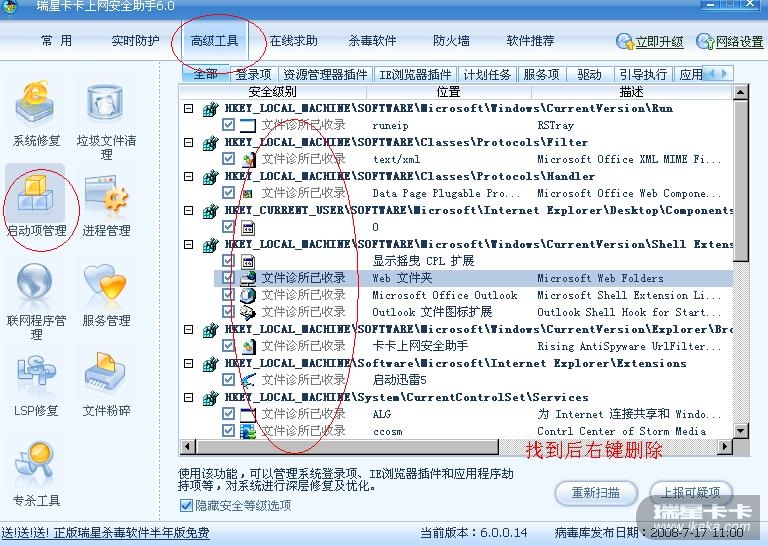The image size is (768, 546).
Task: Uncheck the text/xml entry checkbox
Action: [228, 159]
